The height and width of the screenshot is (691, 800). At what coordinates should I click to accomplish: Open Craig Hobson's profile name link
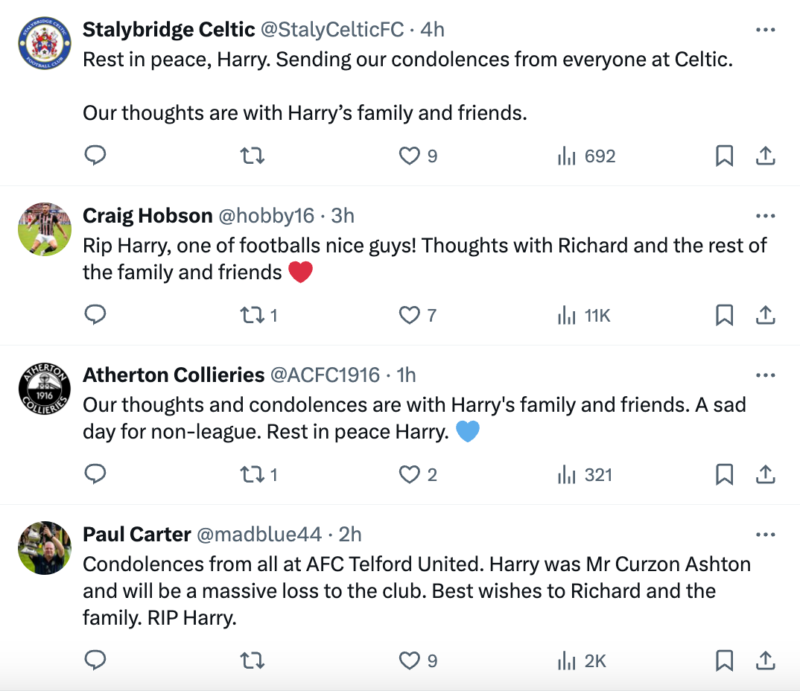point(147,215)
